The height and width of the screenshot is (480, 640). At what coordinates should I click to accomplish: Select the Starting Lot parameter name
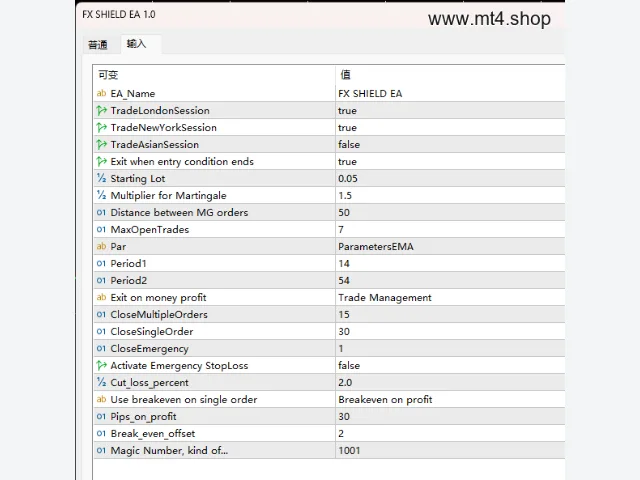[138, 179]
